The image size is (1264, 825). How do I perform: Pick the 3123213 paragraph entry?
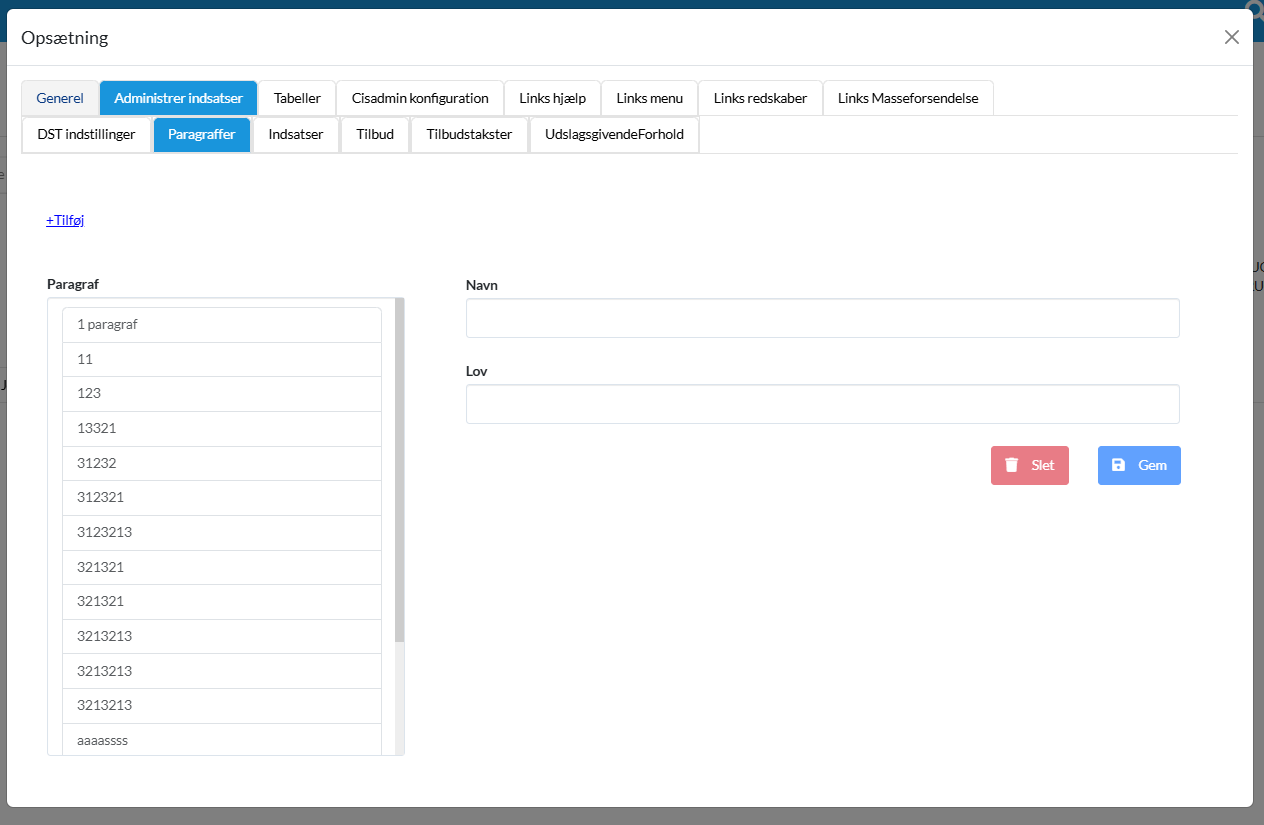[222, 532]
